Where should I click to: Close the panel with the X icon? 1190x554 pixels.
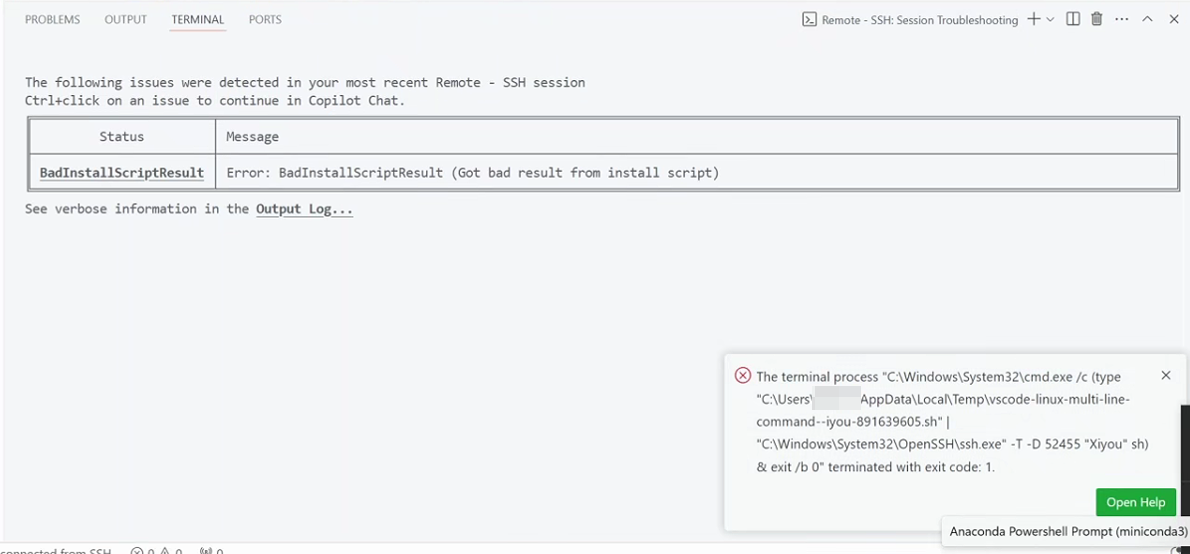1174,19
